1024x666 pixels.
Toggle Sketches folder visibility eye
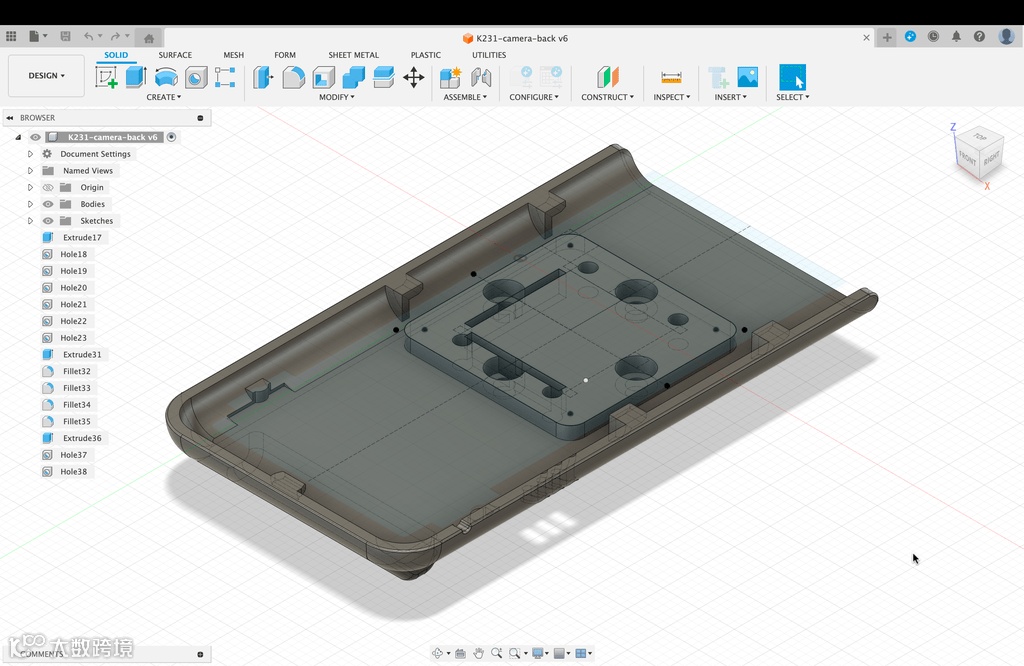[x=48, y=221]
